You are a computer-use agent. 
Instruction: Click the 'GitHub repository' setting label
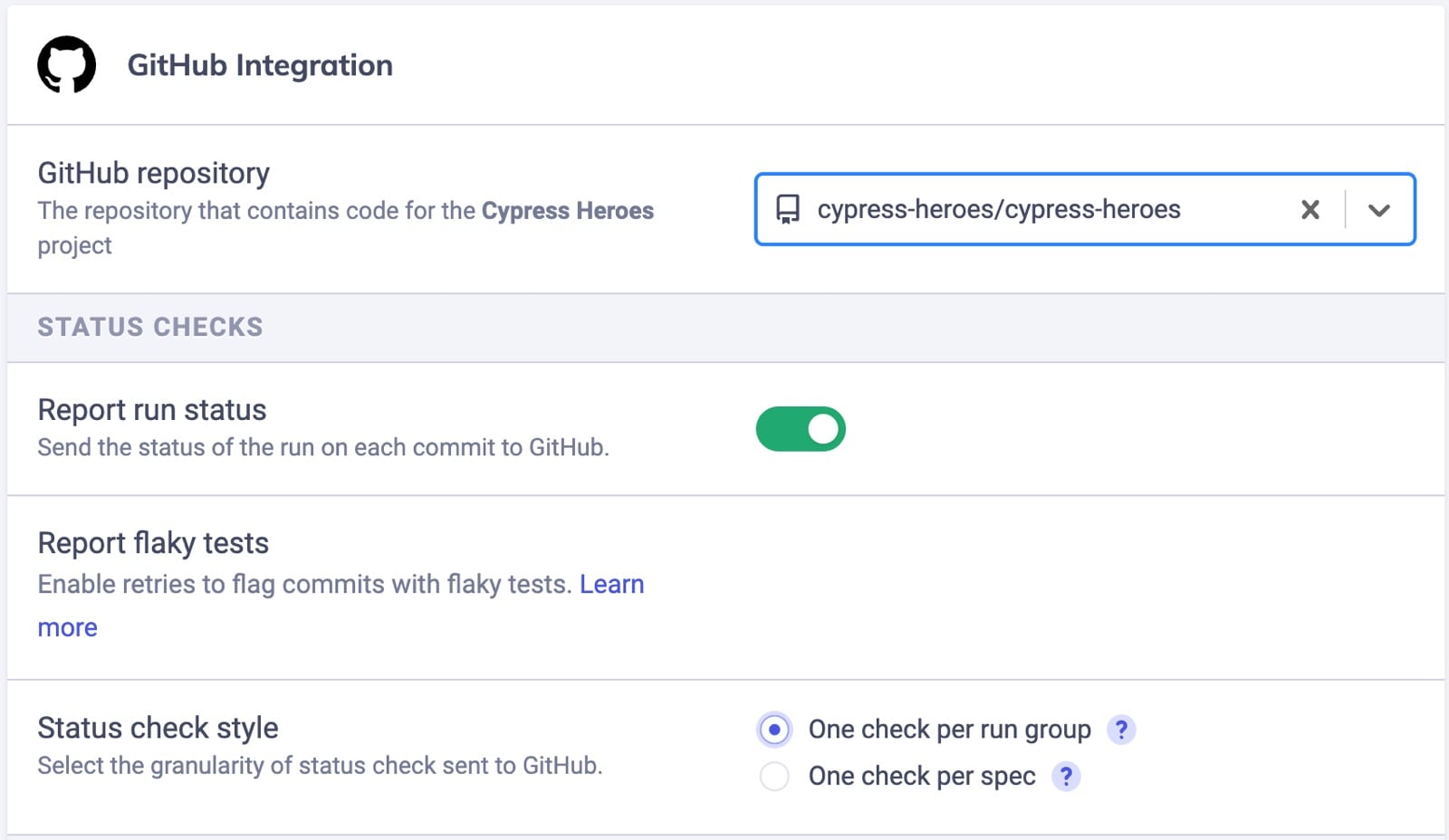coord(153,172)
